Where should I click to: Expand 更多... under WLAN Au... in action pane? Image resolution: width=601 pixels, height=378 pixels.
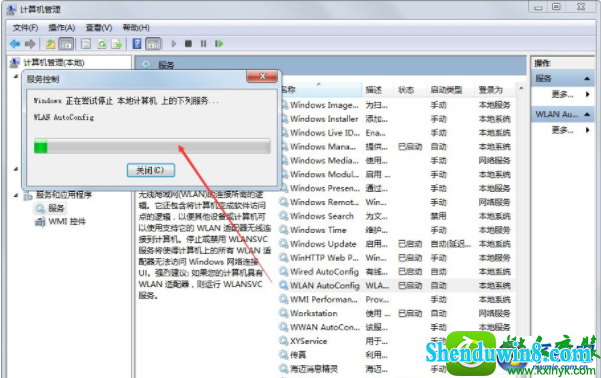point(562,130)
